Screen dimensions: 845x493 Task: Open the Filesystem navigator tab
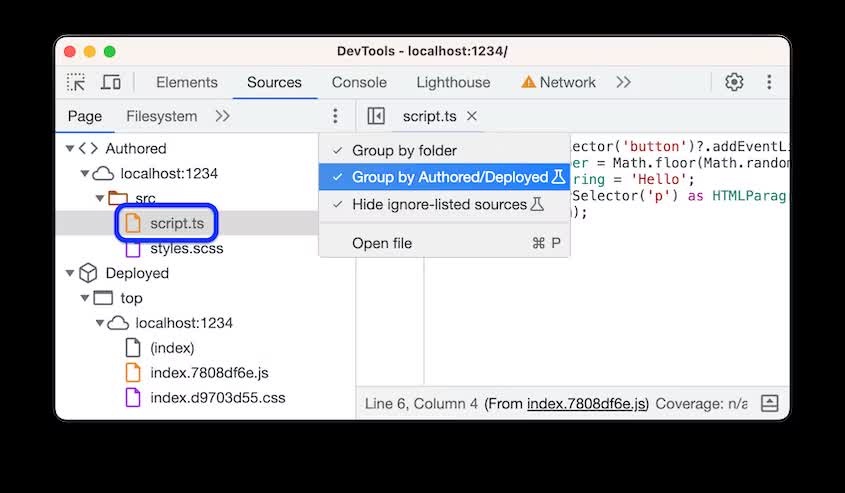coord(161,116)
